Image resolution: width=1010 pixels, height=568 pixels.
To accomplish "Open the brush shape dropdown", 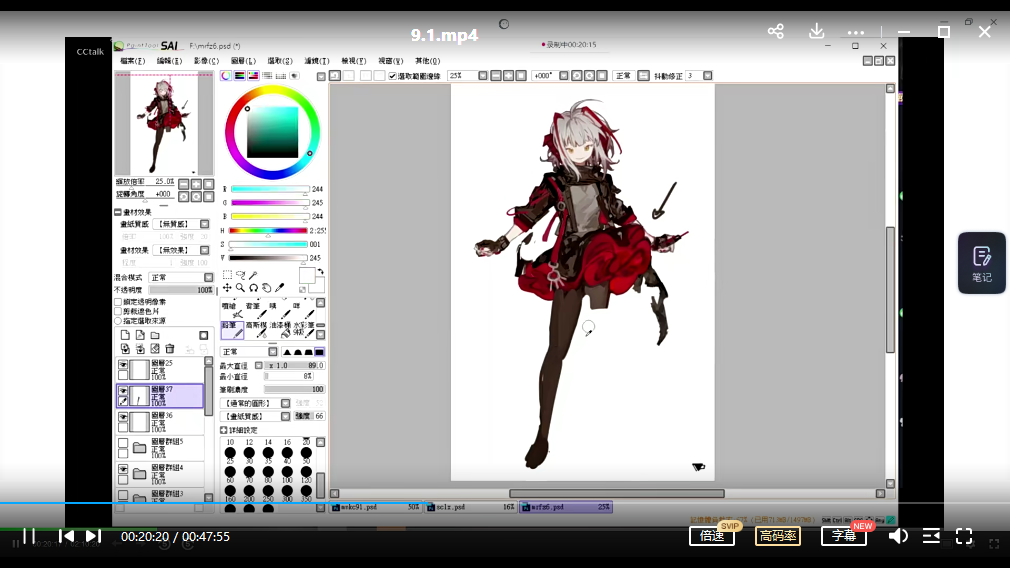I will coord(285,404).
